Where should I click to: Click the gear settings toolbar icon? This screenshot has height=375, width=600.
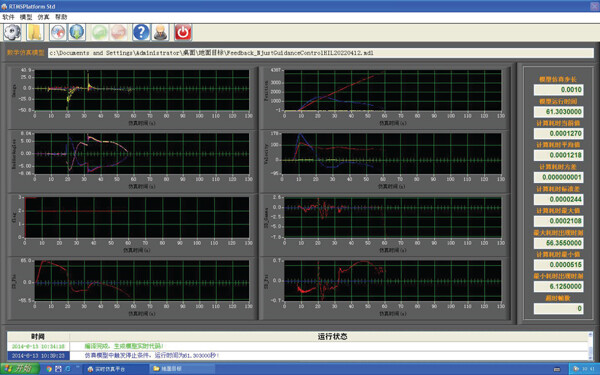click(12, 32)
